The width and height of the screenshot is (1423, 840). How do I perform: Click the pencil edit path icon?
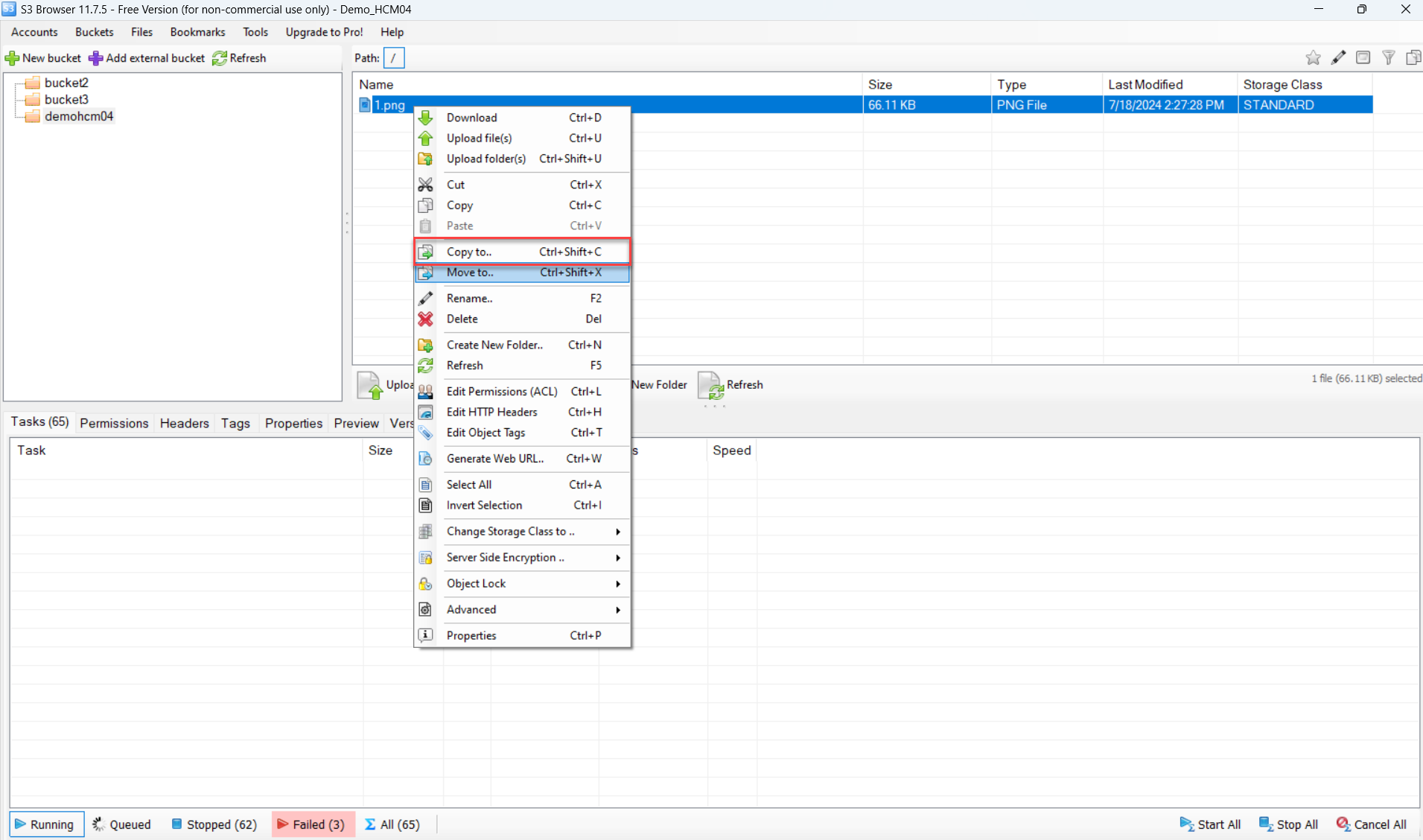[1338, 58]
